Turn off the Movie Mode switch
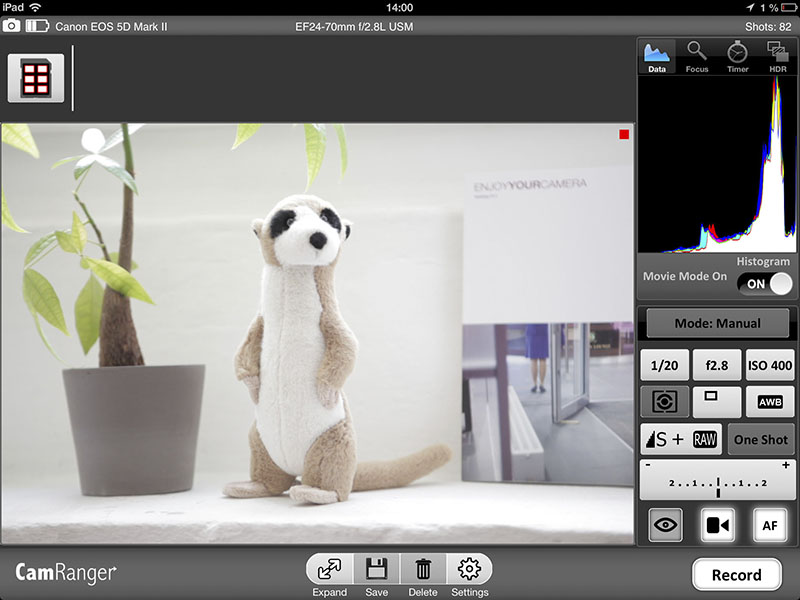This screenshot has height=600, width=800. (x=766, y=284)
